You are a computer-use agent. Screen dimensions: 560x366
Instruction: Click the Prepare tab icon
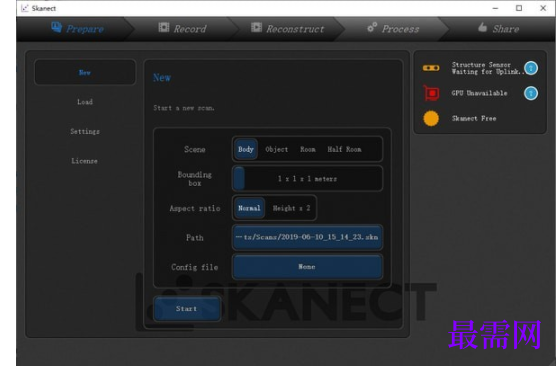[56, 27]
